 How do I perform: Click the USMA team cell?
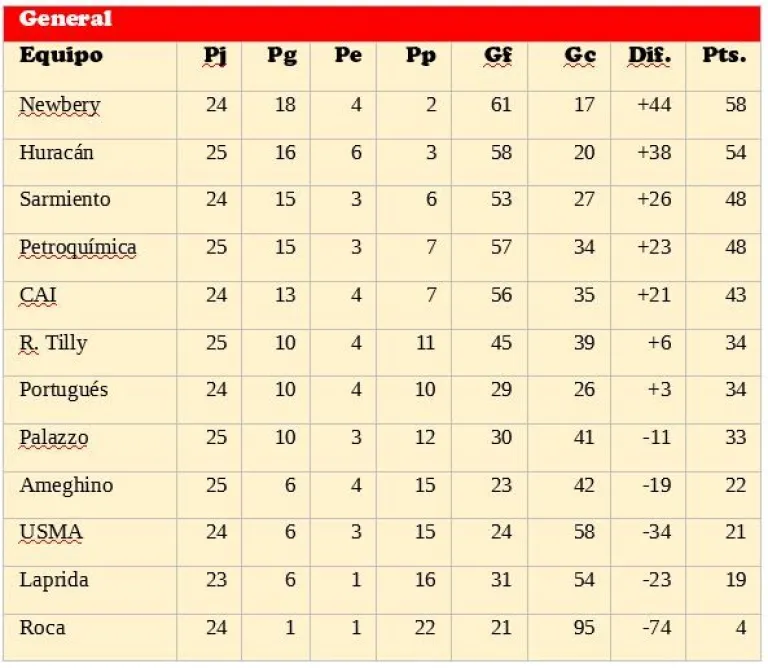pyautogui.click(x=50, y=532)
